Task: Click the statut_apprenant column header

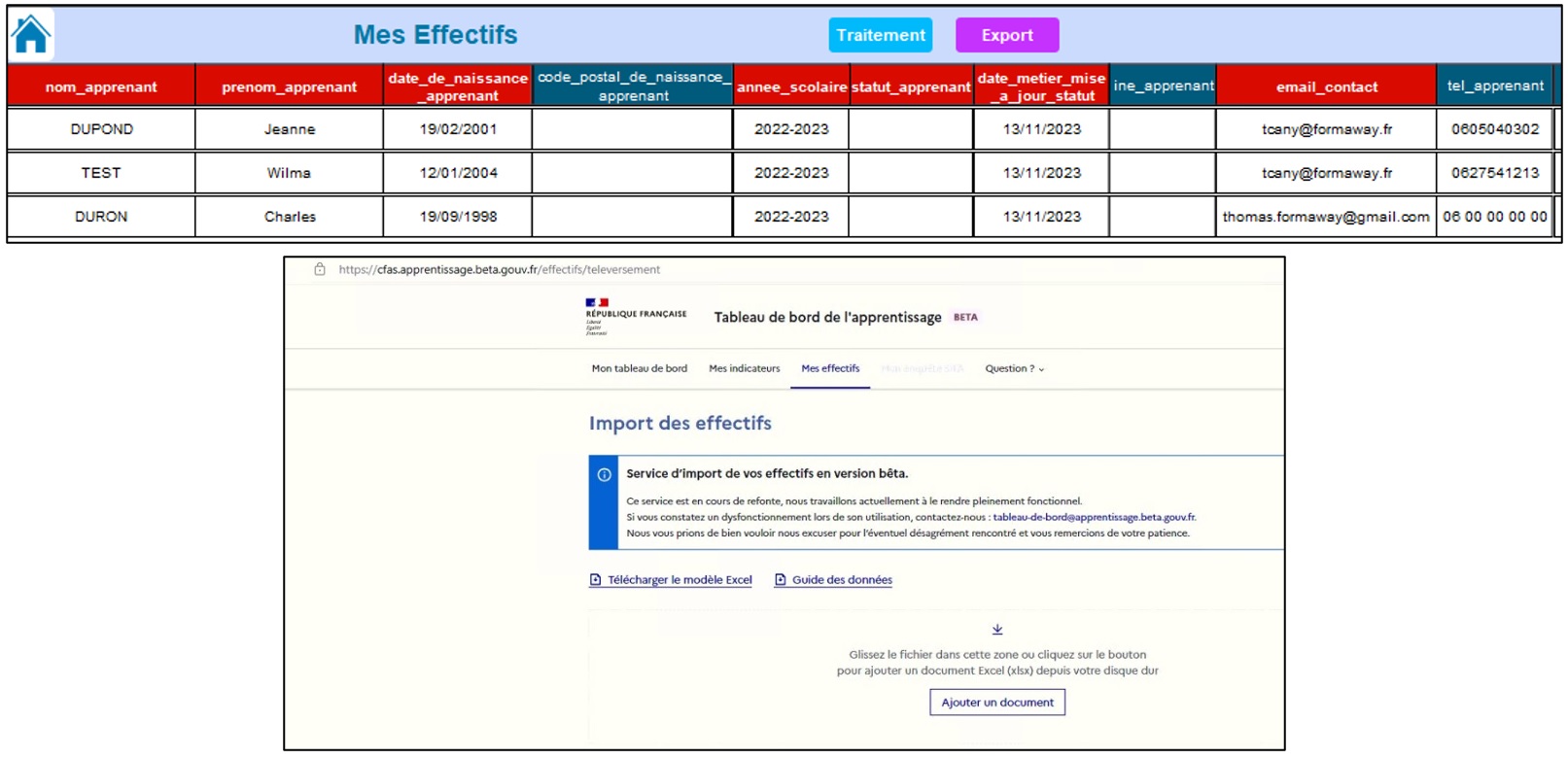Action: click(911, 86)
